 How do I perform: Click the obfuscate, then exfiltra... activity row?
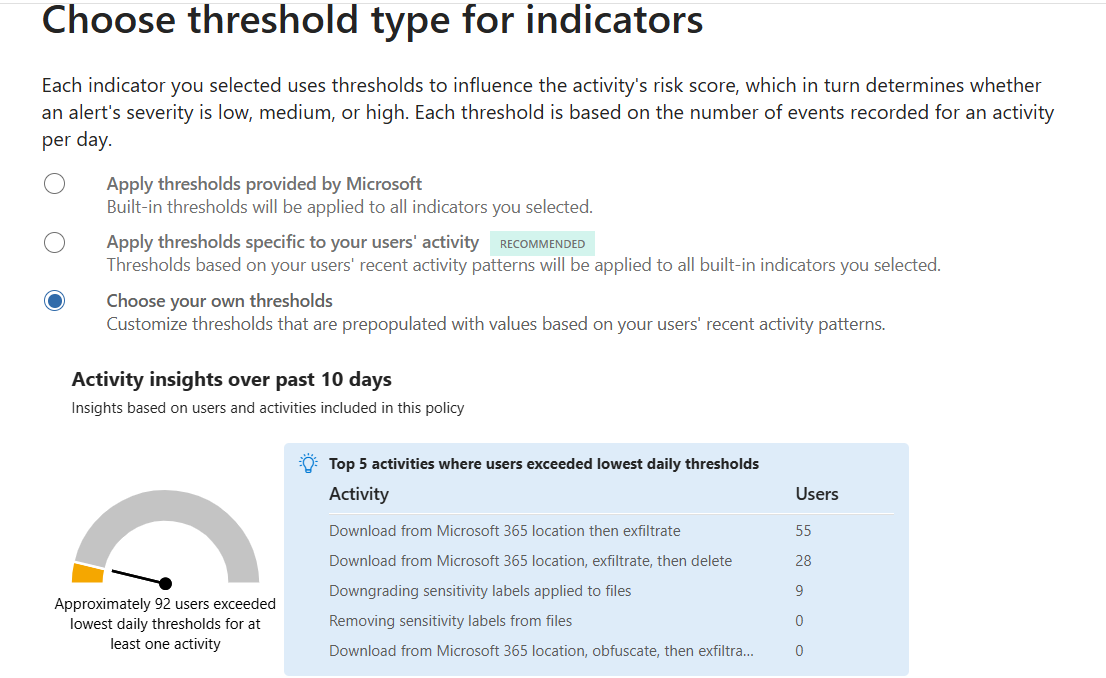coord(611,650)
